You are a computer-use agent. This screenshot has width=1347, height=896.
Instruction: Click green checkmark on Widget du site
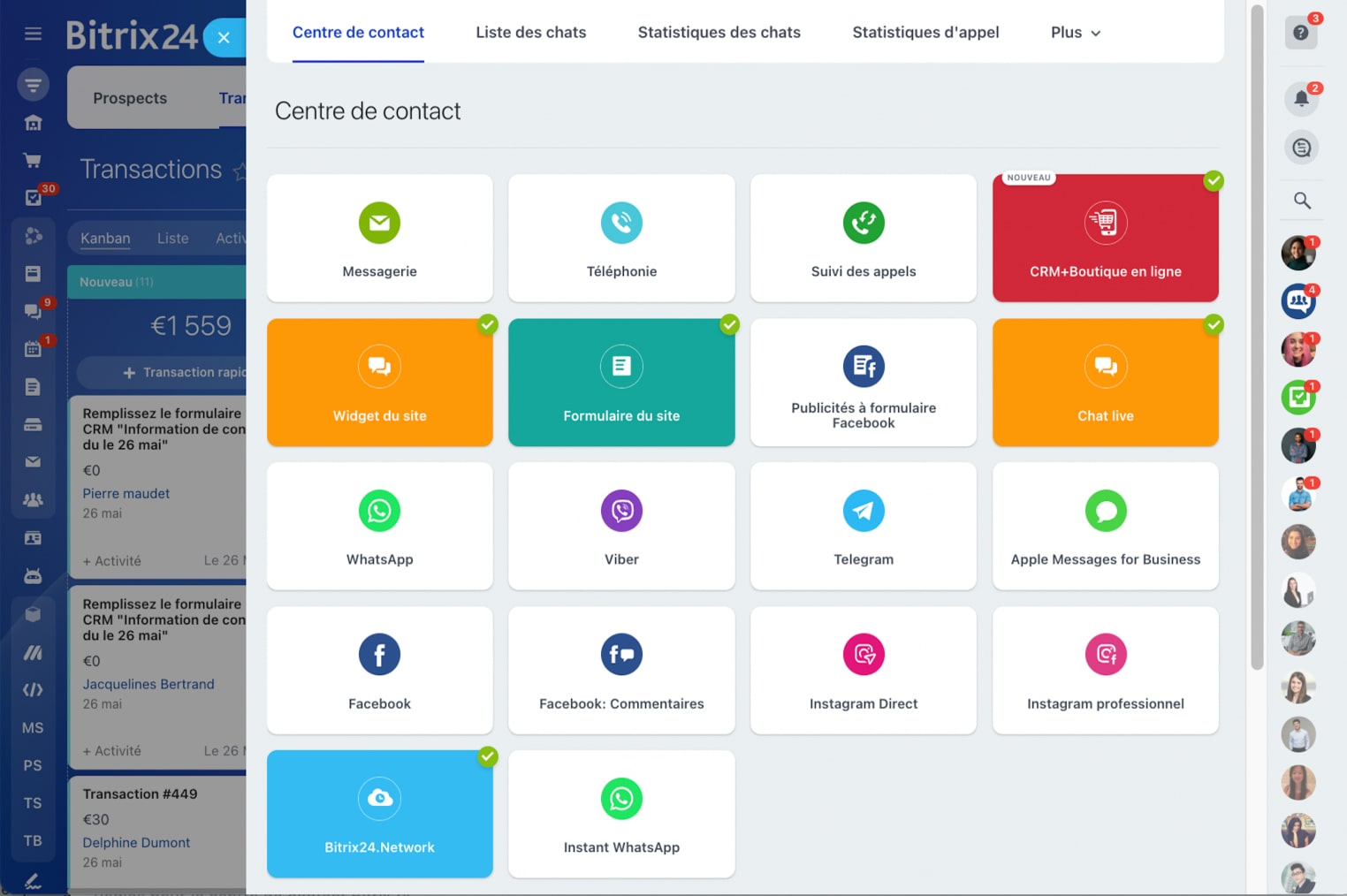487,324
